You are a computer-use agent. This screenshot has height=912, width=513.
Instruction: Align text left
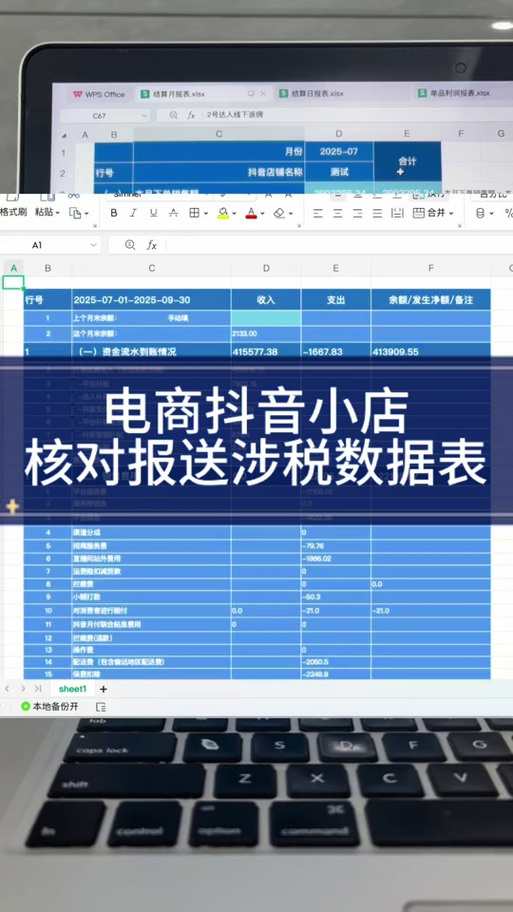[x=318, y=213]
